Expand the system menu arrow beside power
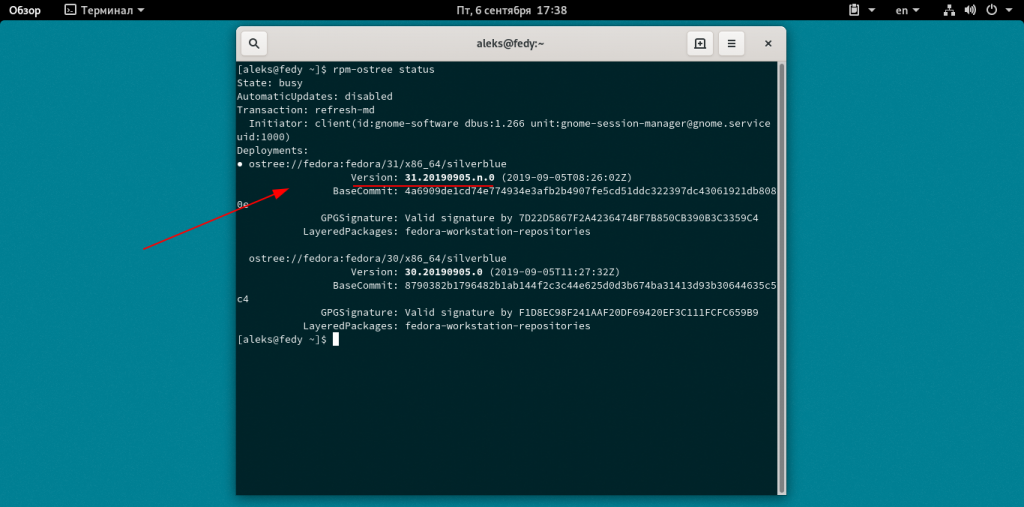Image resolution: width=1024 pixels, height=507 pixels. point(1008,10)
